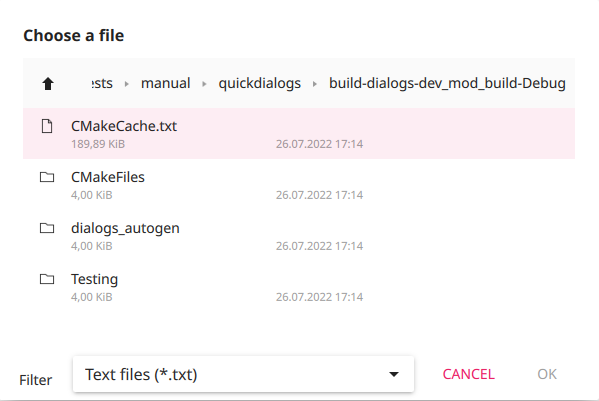Viewport: 599px width, 401px height.
Task: Confirm selection with the OK button
Action: click(547, 374)
